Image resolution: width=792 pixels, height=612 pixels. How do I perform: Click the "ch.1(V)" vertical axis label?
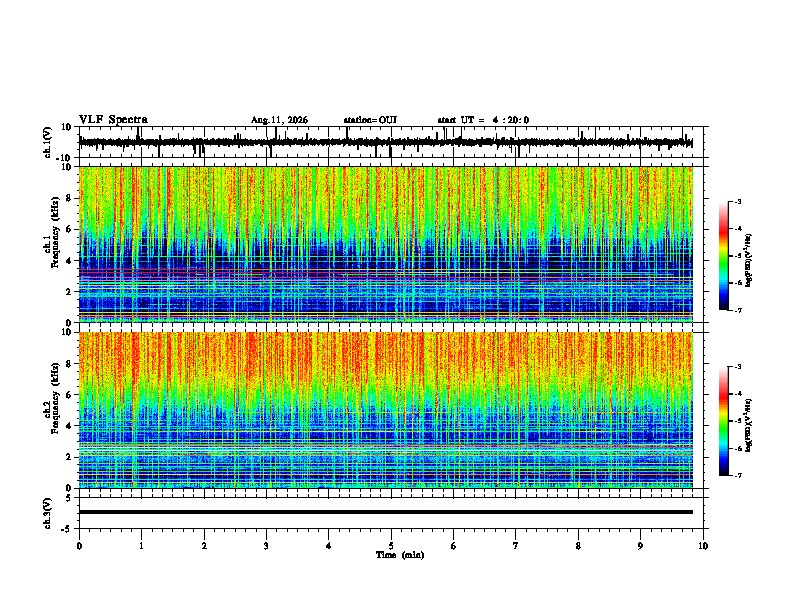pyautogui.click(x=48, y=142)
